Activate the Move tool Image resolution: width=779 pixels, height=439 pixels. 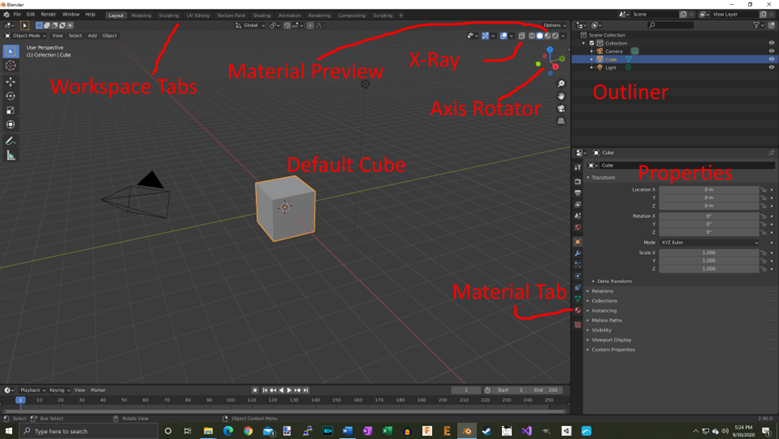(11, 82)
